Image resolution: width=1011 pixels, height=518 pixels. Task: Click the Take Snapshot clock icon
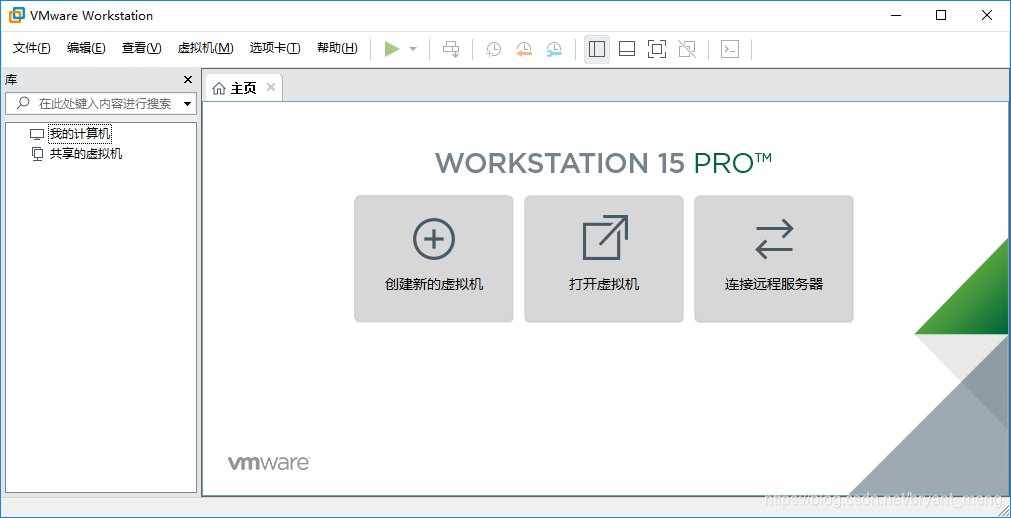[x=493, y=49]
